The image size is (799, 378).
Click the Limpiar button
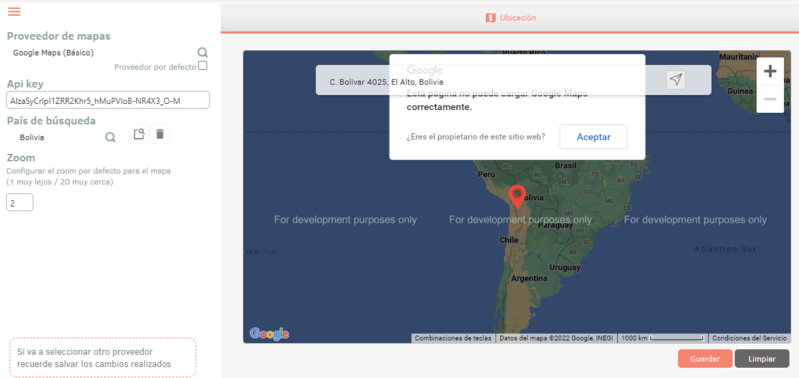pyautogui.click(x=762, y=359)
